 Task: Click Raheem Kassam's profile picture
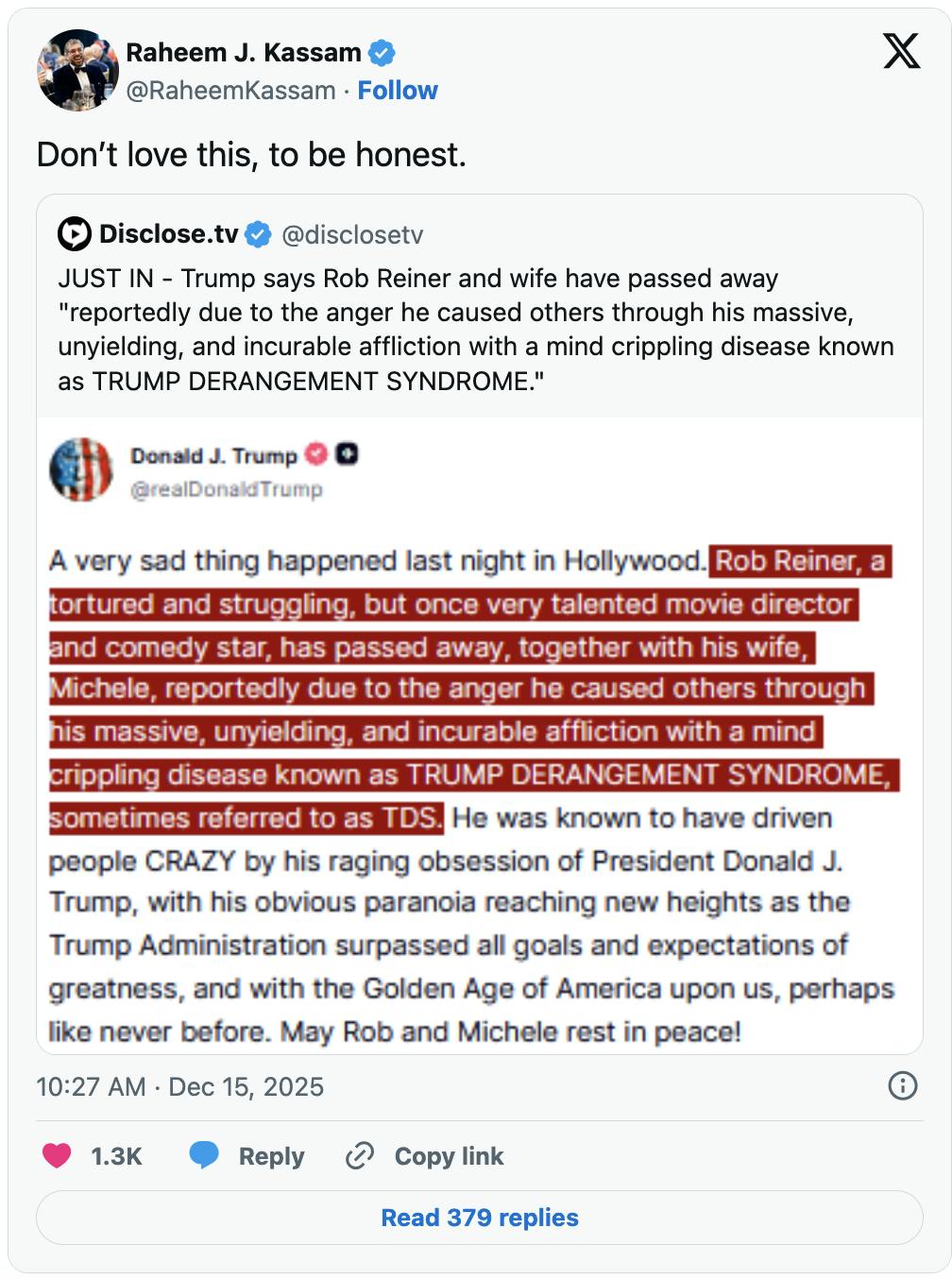(x=77, y=66)
